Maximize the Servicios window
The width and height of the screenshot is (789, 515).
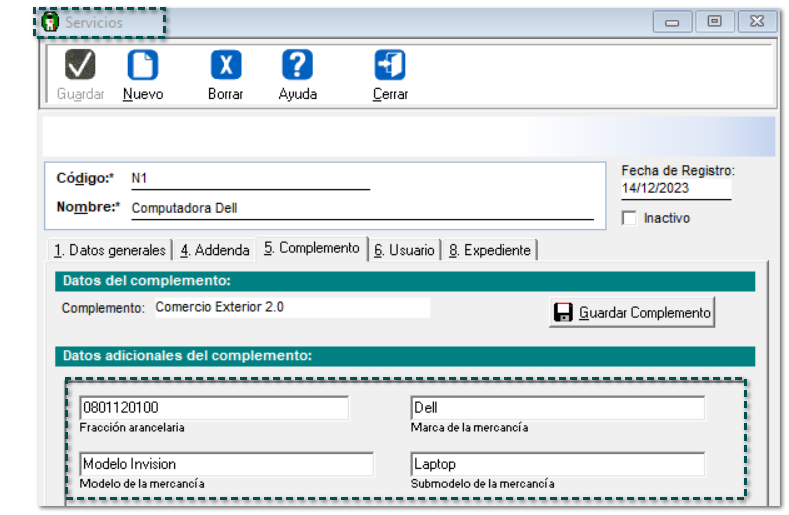pos(715,22)
